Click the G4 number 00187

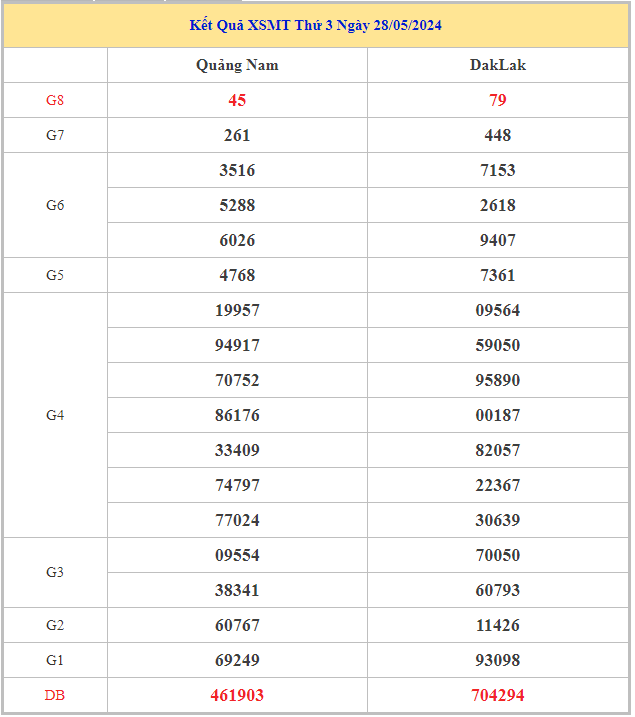(497, 415)
